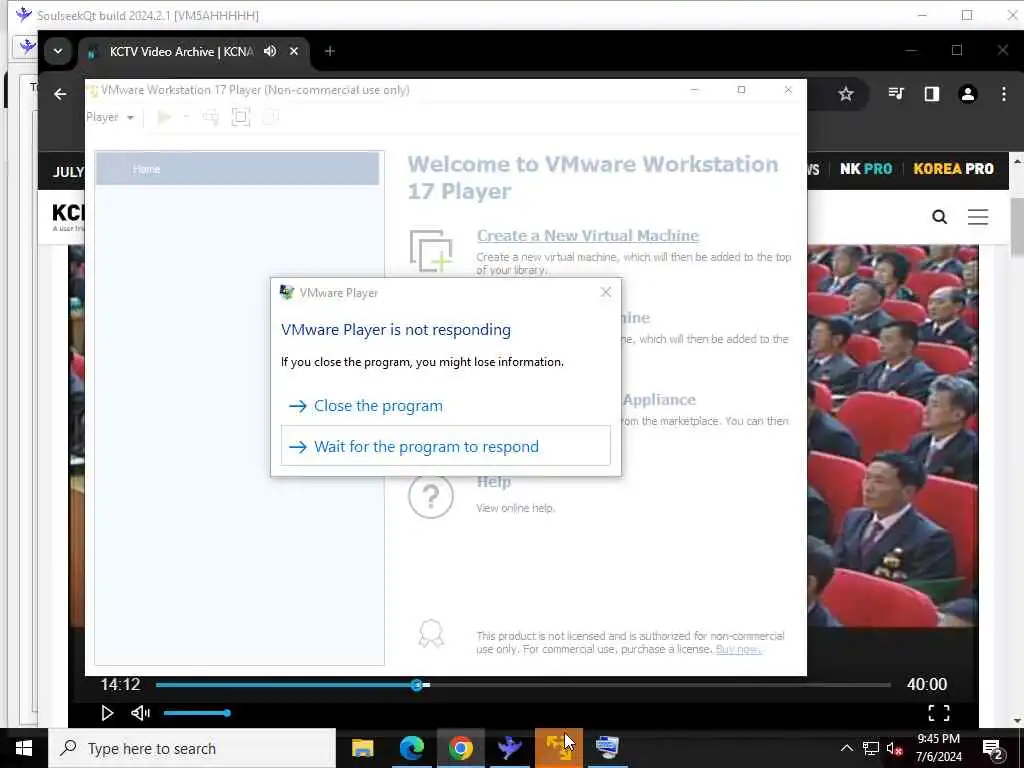The height and width of the screenshot is (768, 1024).
Task: Open KOREA PRO site link
Action: 953,169
